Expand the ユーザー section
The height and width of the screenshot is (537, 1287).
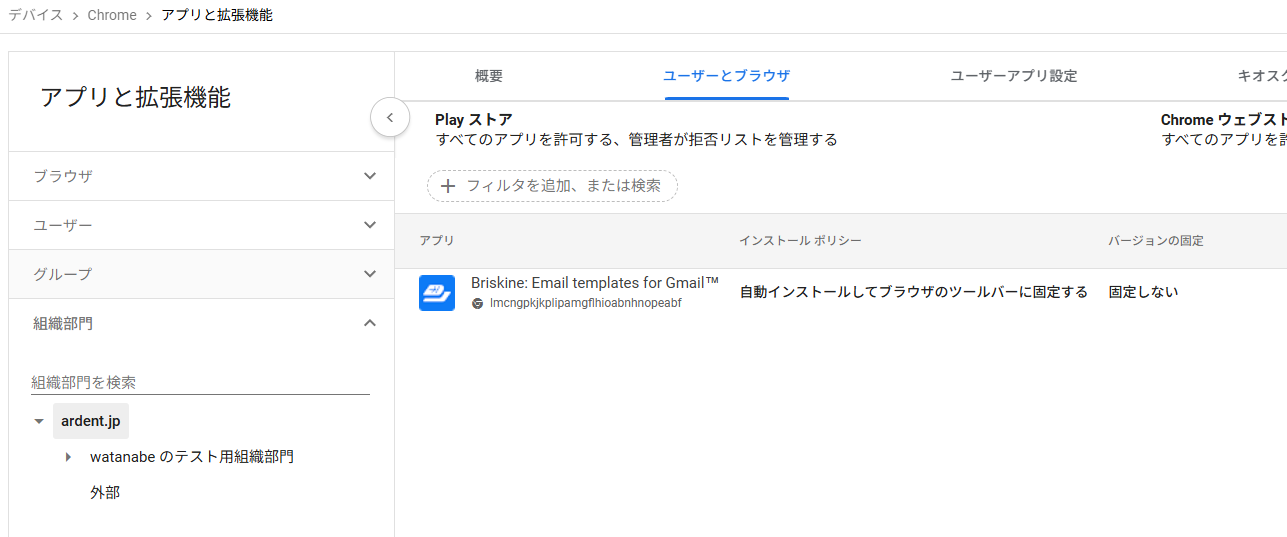(x=370, y=225)
